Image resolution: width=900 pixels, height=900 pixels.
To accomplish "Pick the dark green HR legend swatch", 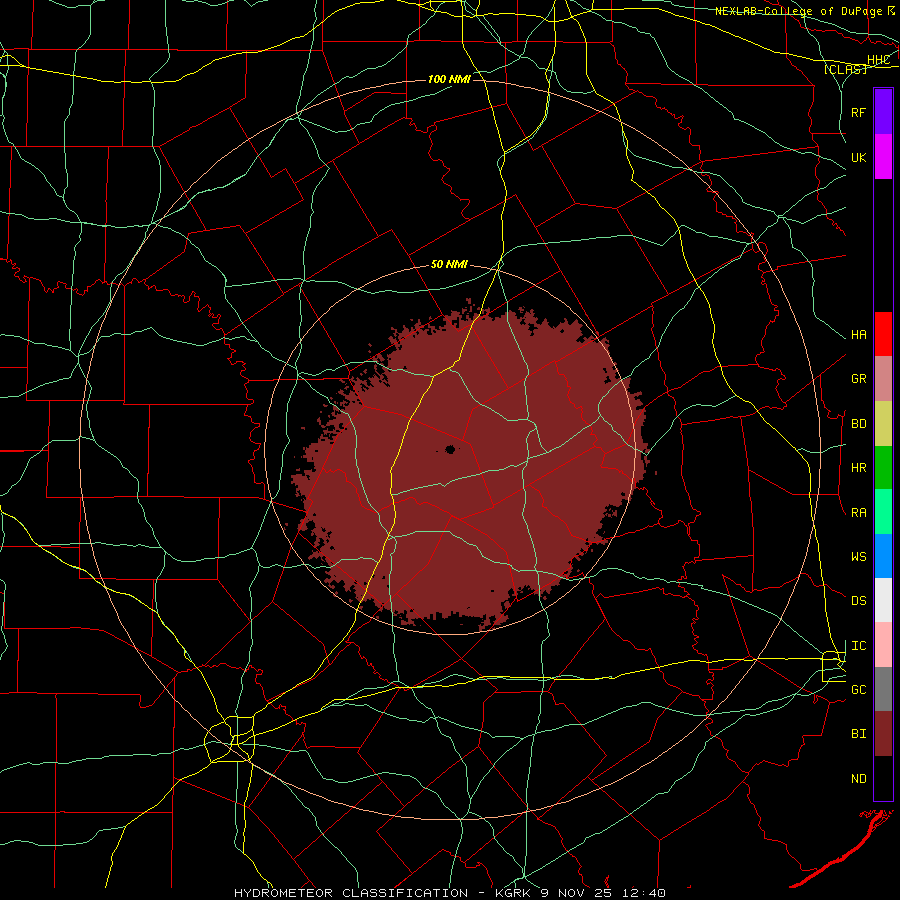I will 883,468.
